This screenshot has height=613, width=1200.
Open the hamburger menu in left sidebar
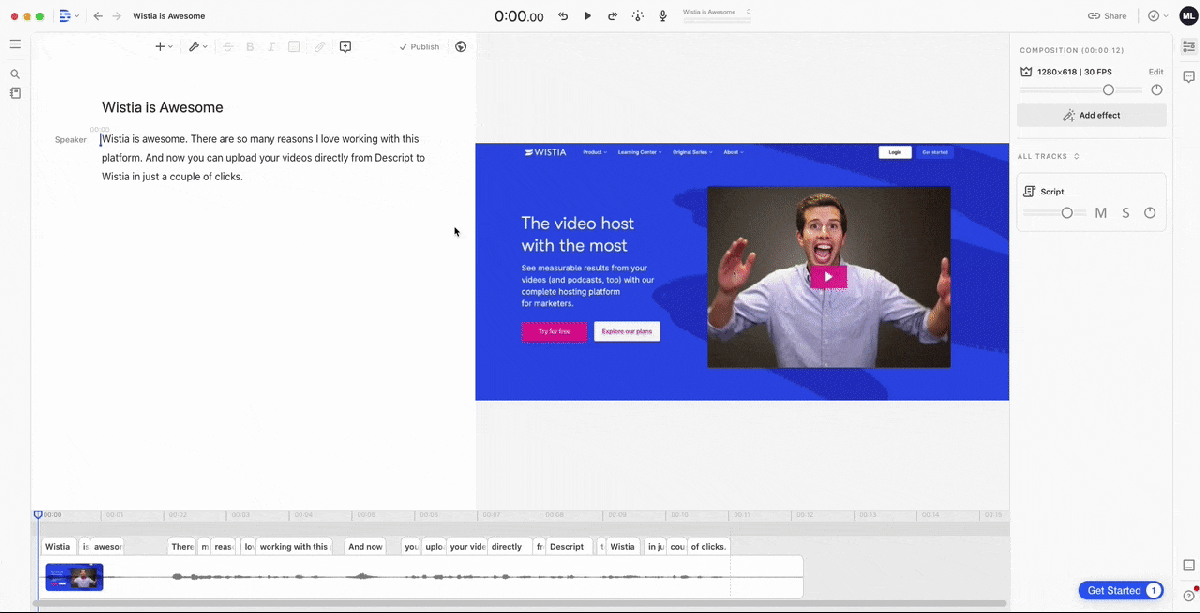click(x=15, y=44)
